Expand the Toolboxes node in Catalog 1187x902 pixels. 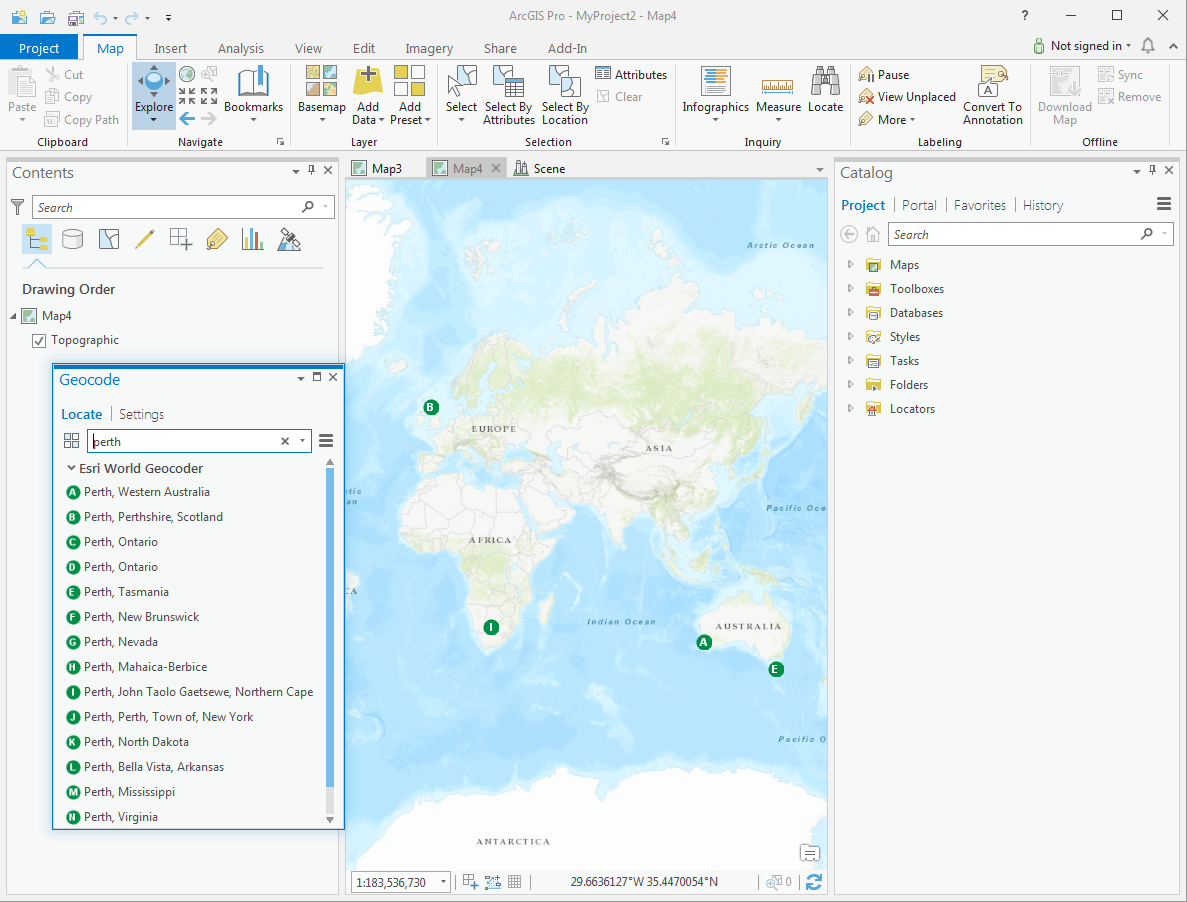pyautogui.click(x=850, y=289)
